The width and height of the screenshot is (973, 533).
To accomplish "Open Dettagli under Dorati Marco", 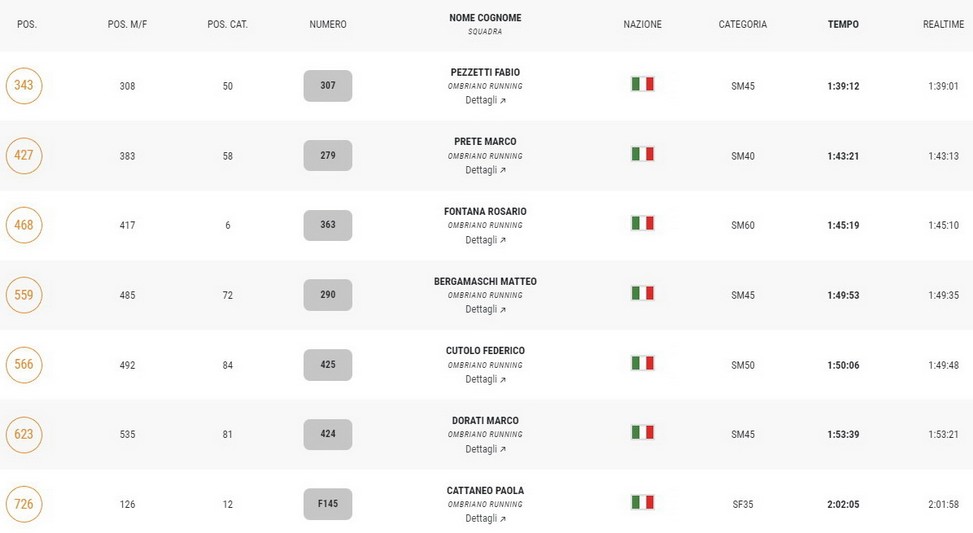I will (485, 449).
